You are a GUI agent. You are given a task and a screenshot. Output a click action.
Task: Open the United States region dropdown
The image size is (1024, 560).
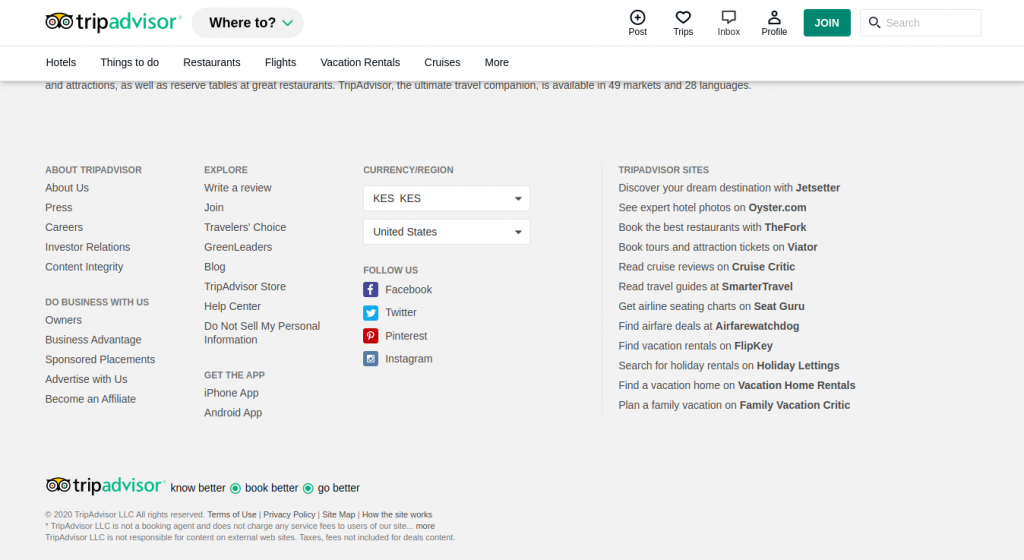point(446,232)
